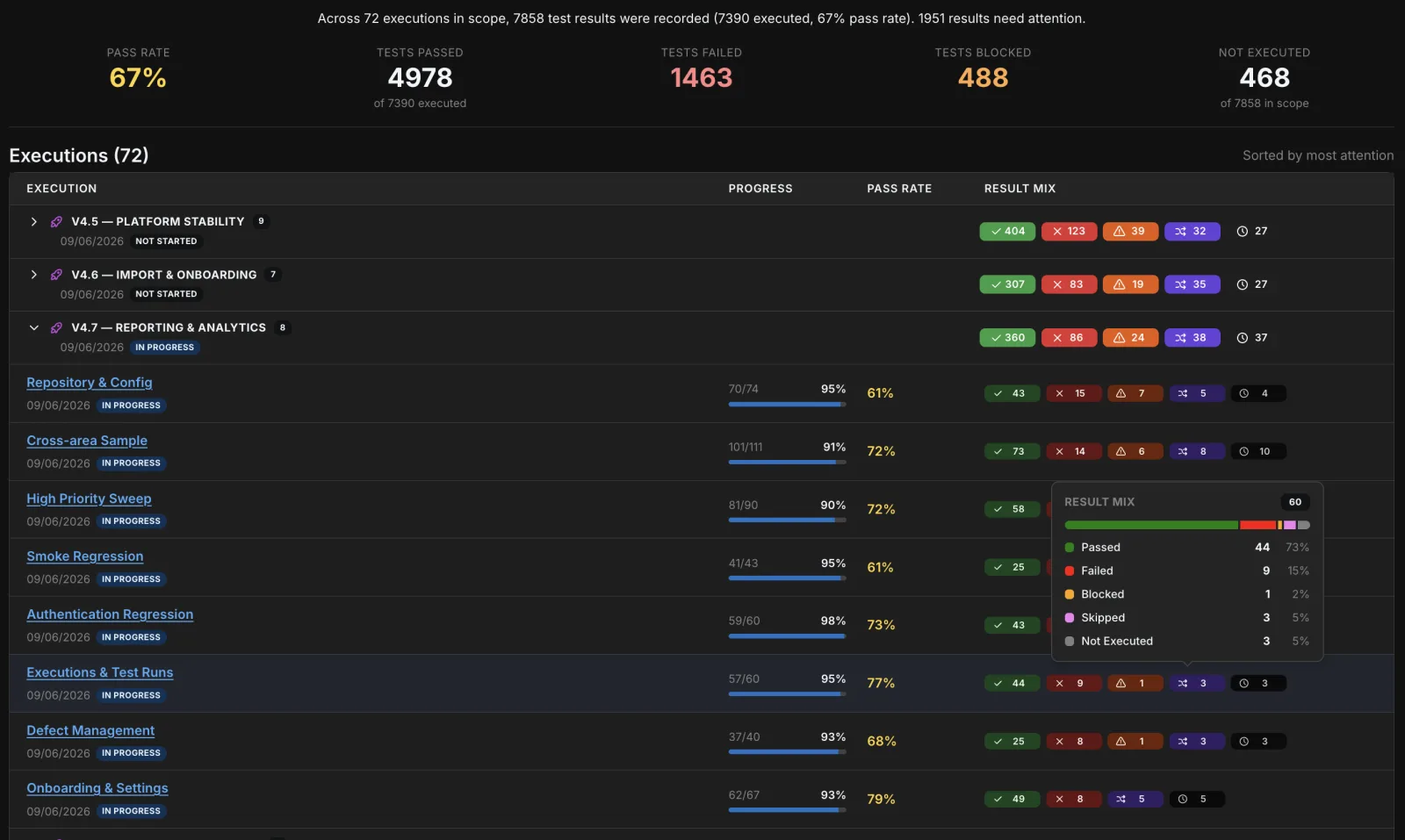Click the 488 tests blocked summary value
The image size is (1405, 840).
pyautogui.click(x=983, y=78)
